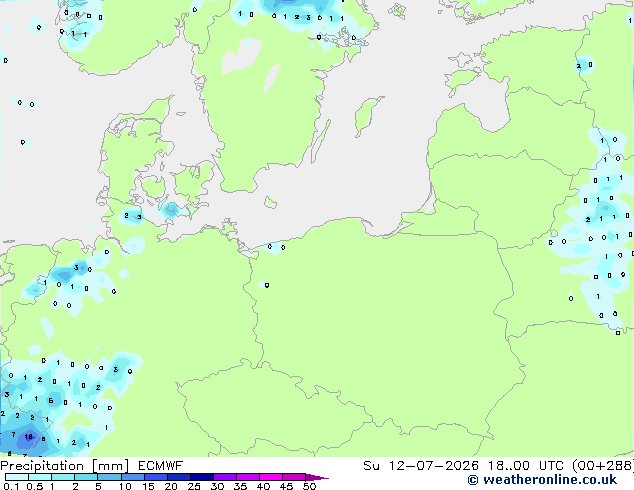
Task: Select the 40–45 mm magenta swatch
Action: pyautogui.click(x=271, y=477)
